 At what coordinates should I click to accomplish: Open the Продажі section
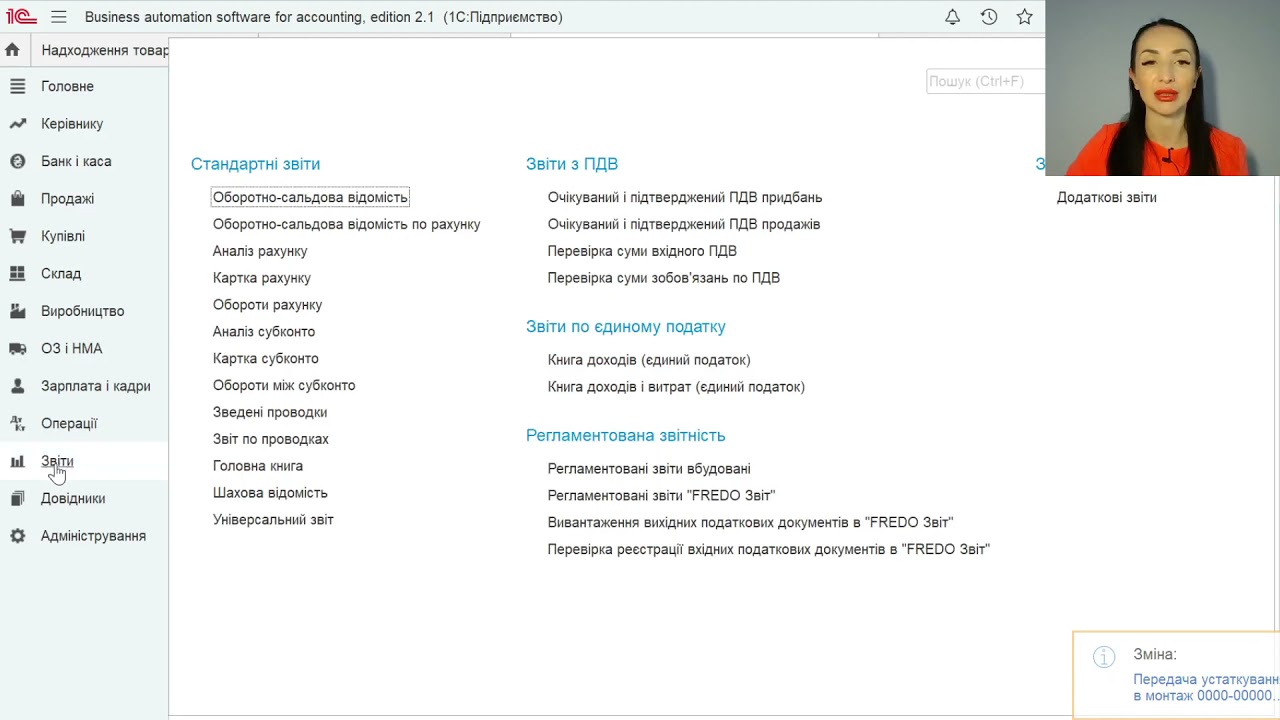(67, 199)
